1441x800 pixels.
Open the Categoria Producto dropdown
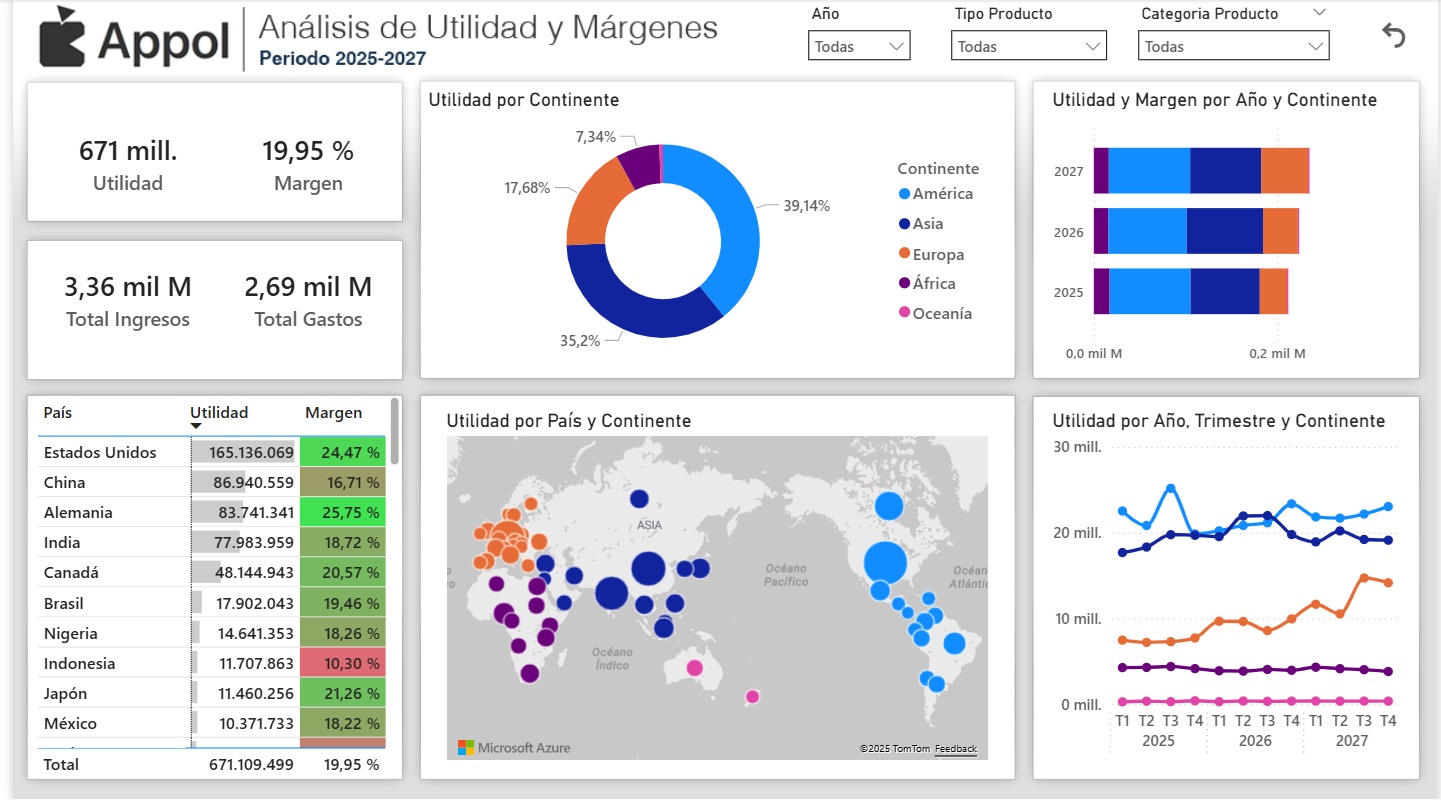1233,46
